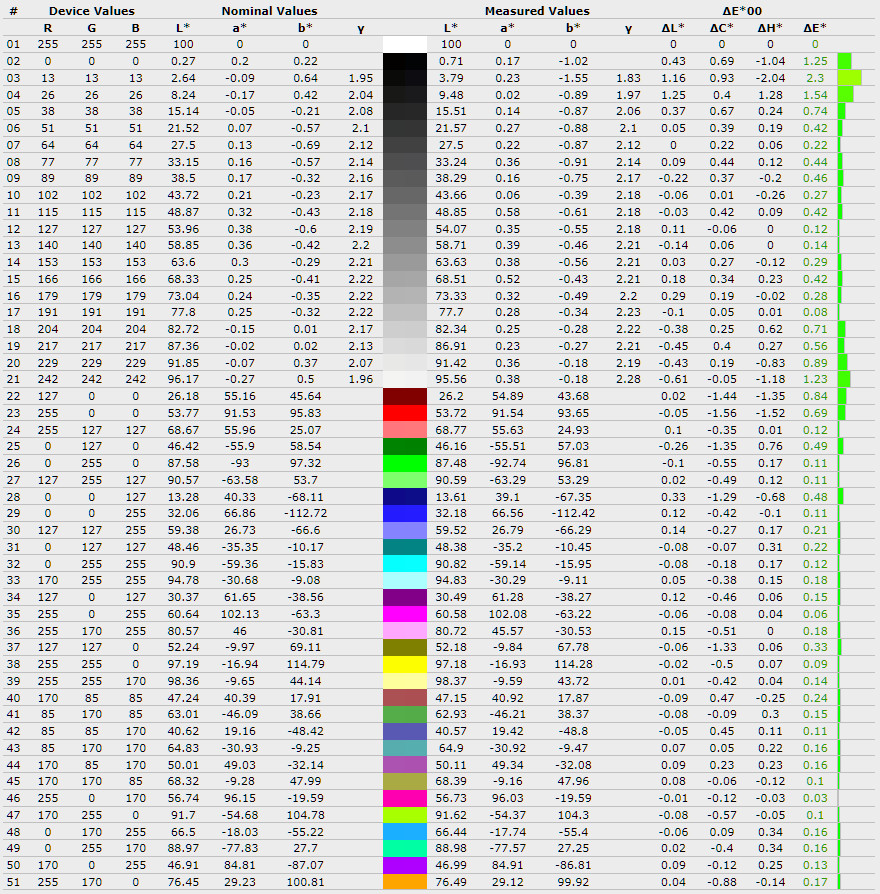The width and height of the screenshot is (880, 894).
Task: Click the largest green ΔE bar in row 03
Action: (x=849, y=78)
